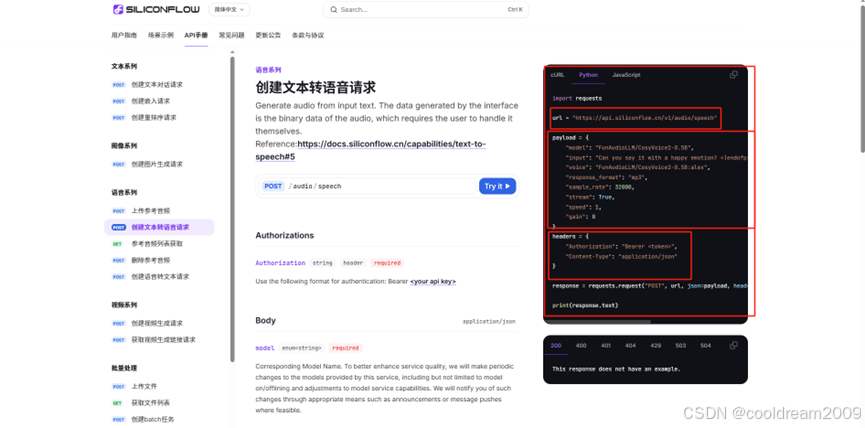Click the 'model' parameter name
This screenshot has width=865, height=428.
click(x=265, y=348)
